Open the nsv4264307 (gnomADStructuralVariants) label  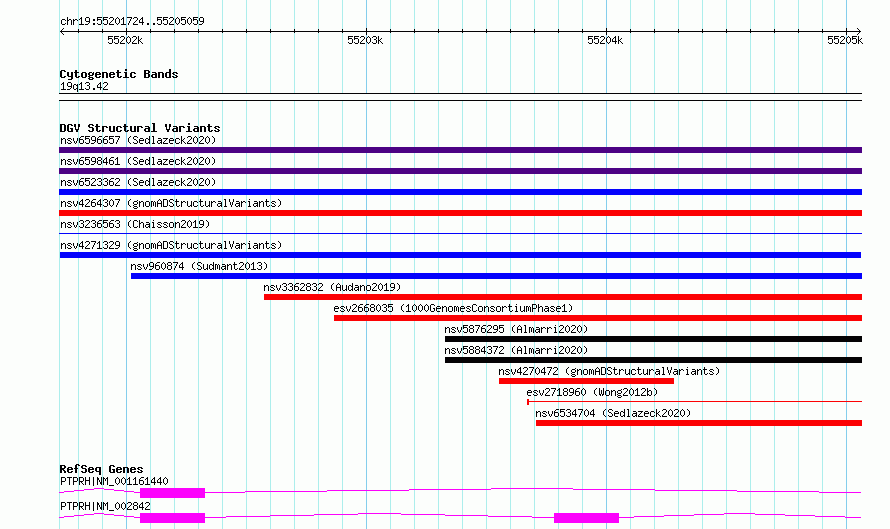coord(171,203)
